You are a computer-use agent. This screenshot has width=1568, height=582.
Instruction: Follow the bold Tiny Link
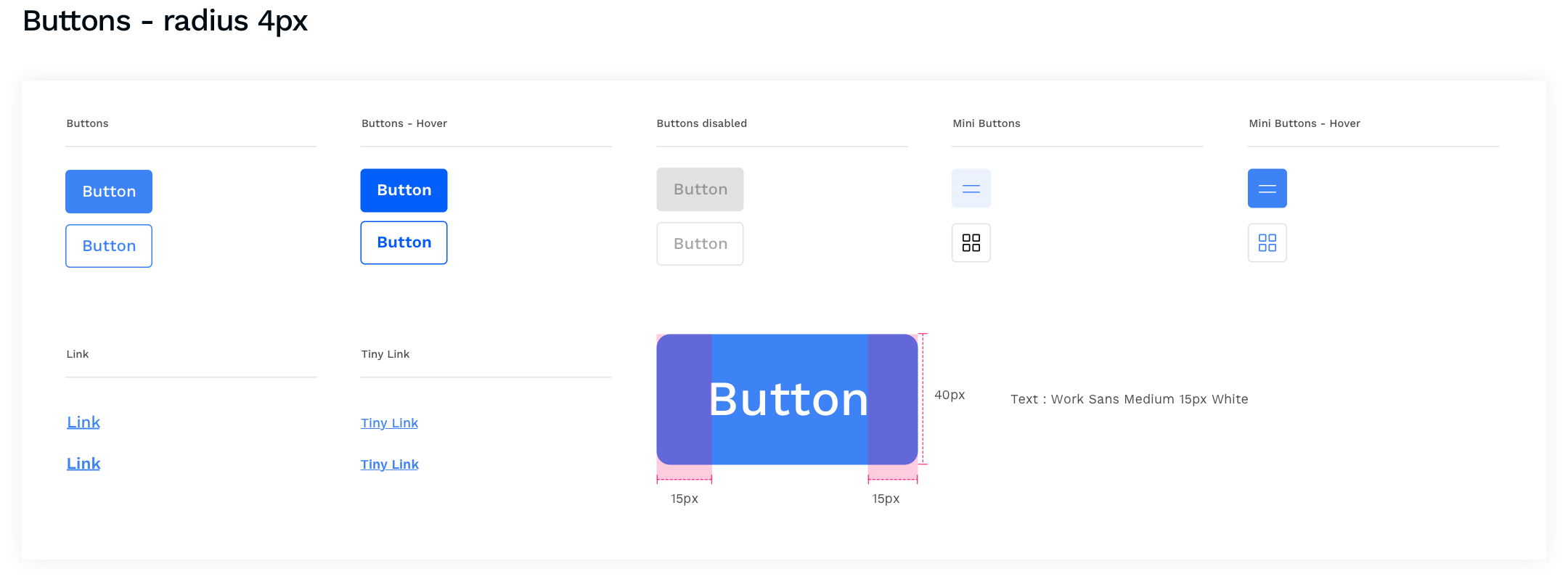[389, 464]
